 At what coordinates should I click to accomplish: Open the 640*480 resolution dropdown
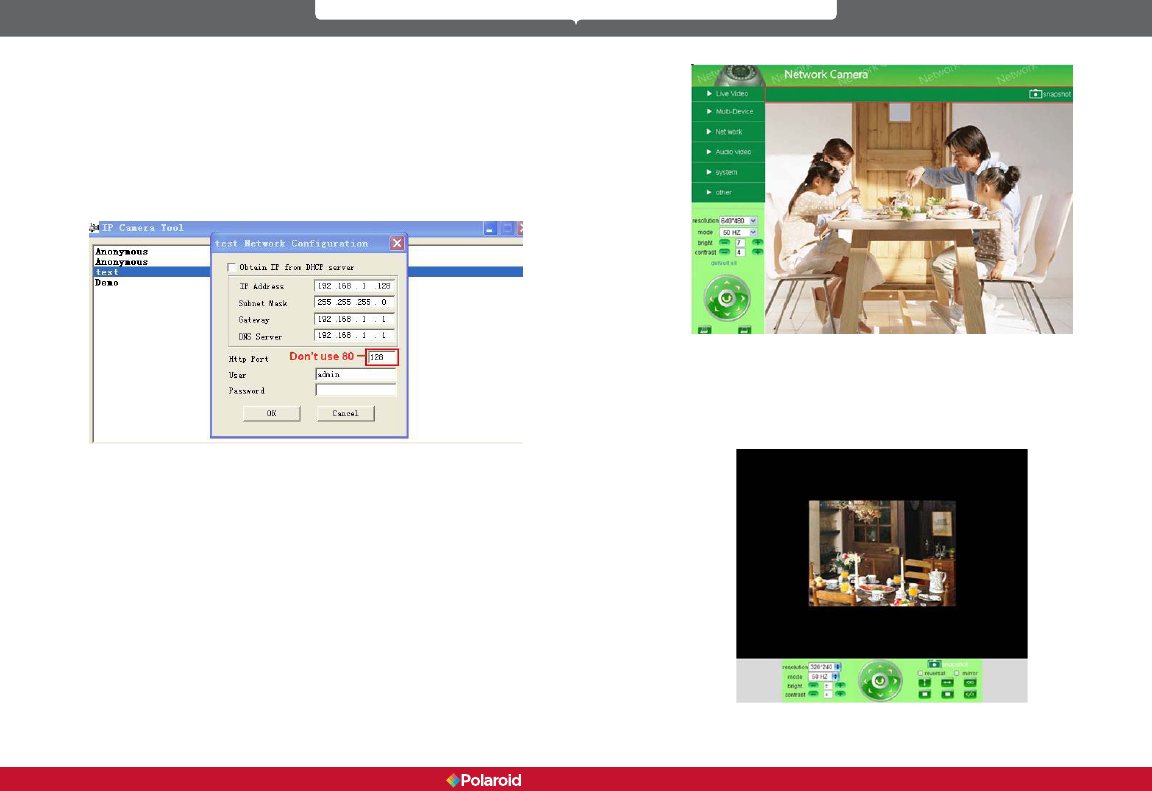(739, 220)
